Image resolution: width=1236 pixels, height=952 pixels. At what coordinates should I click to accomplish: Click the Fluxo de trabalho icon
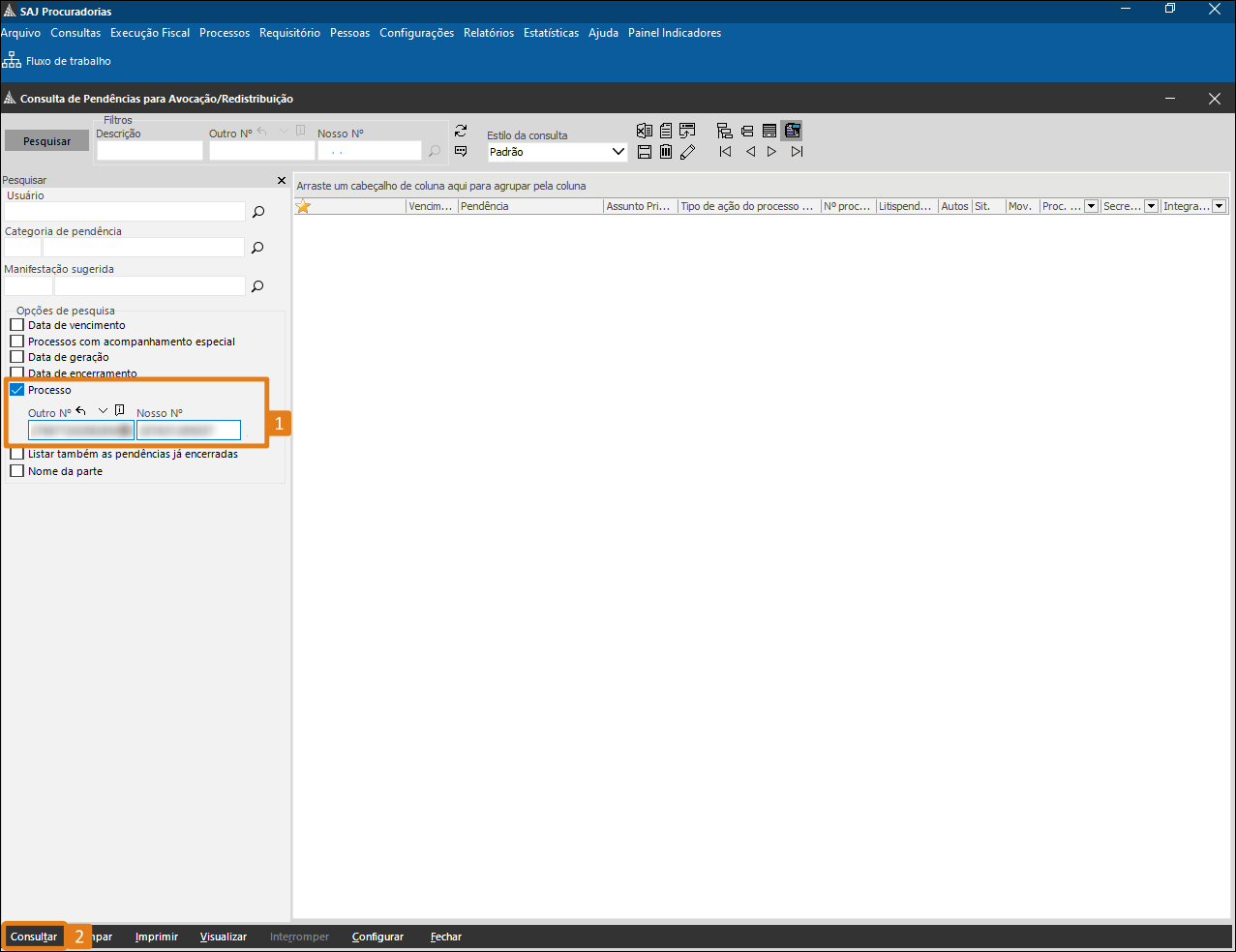pyautogui.click(x=12, y=61)
